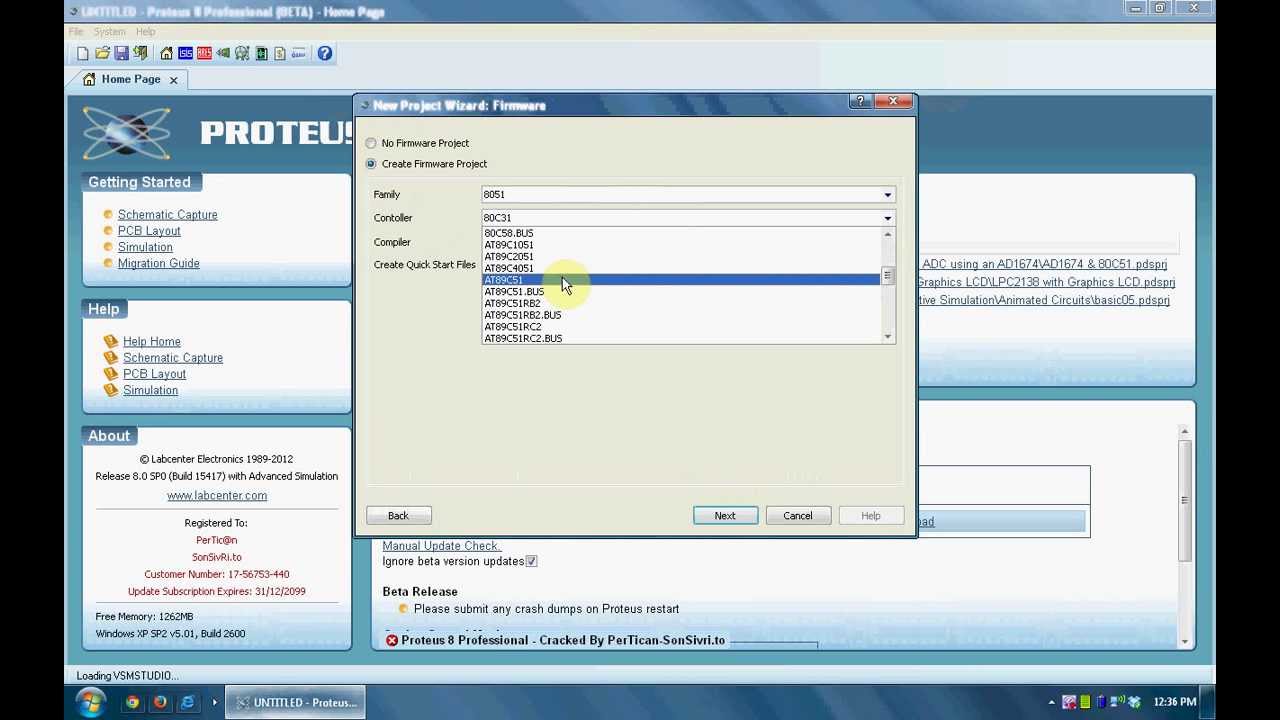Launch Firefox from the taskbar
Screen dimensions: 1280x720
coord(159,702)
